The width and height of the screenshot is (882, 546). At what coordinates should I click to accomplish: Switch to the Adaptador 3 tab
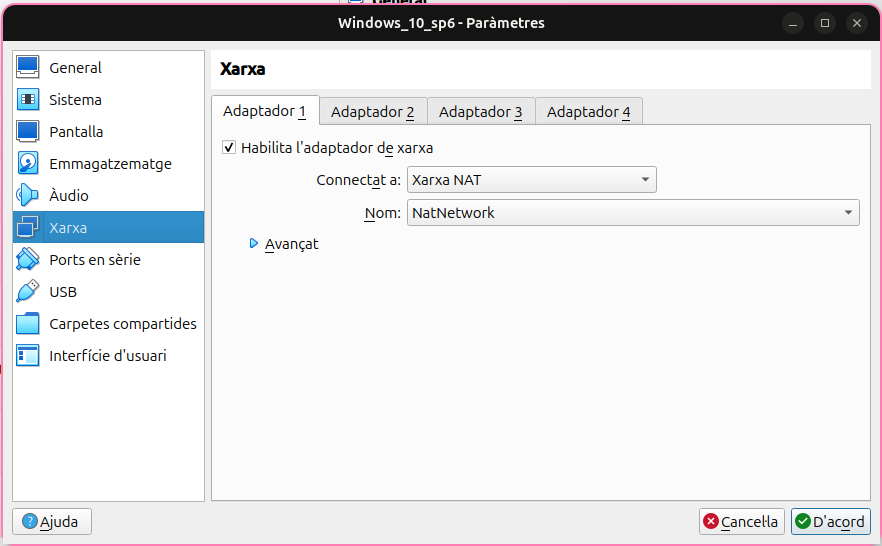[480, 112]
